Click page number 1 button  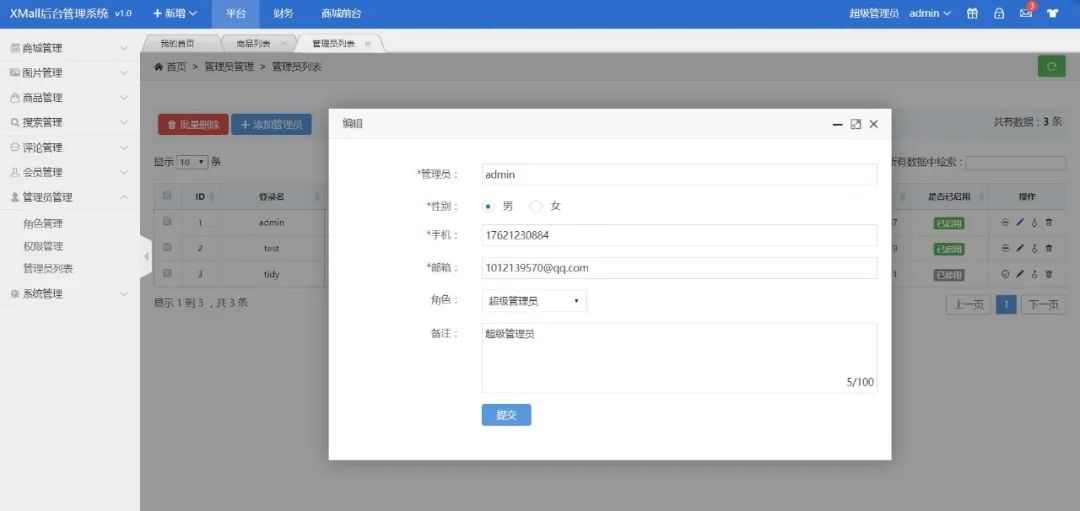tap(1006, 304)
